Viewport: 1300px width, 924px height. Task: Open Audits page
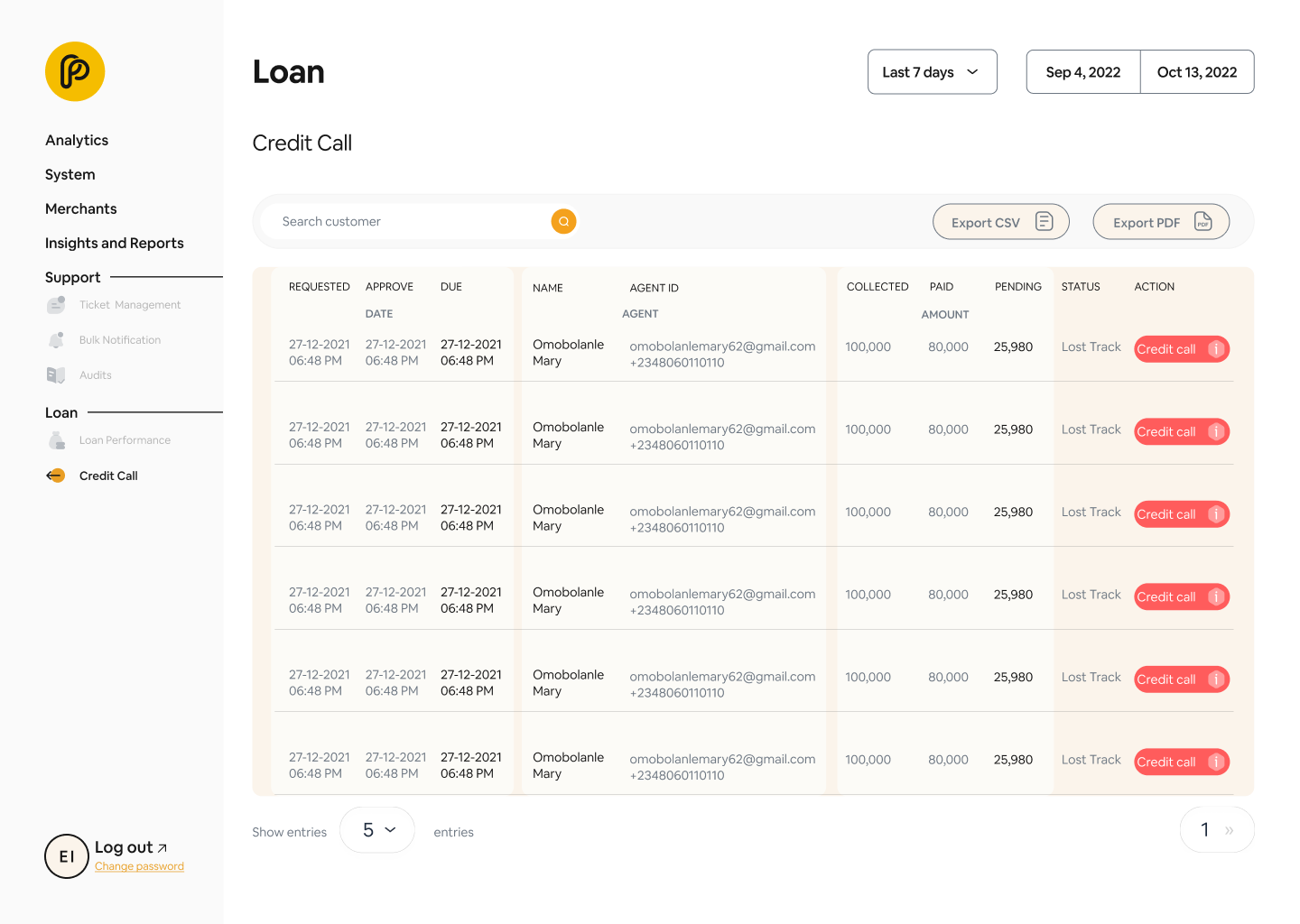tap(96, 375)
